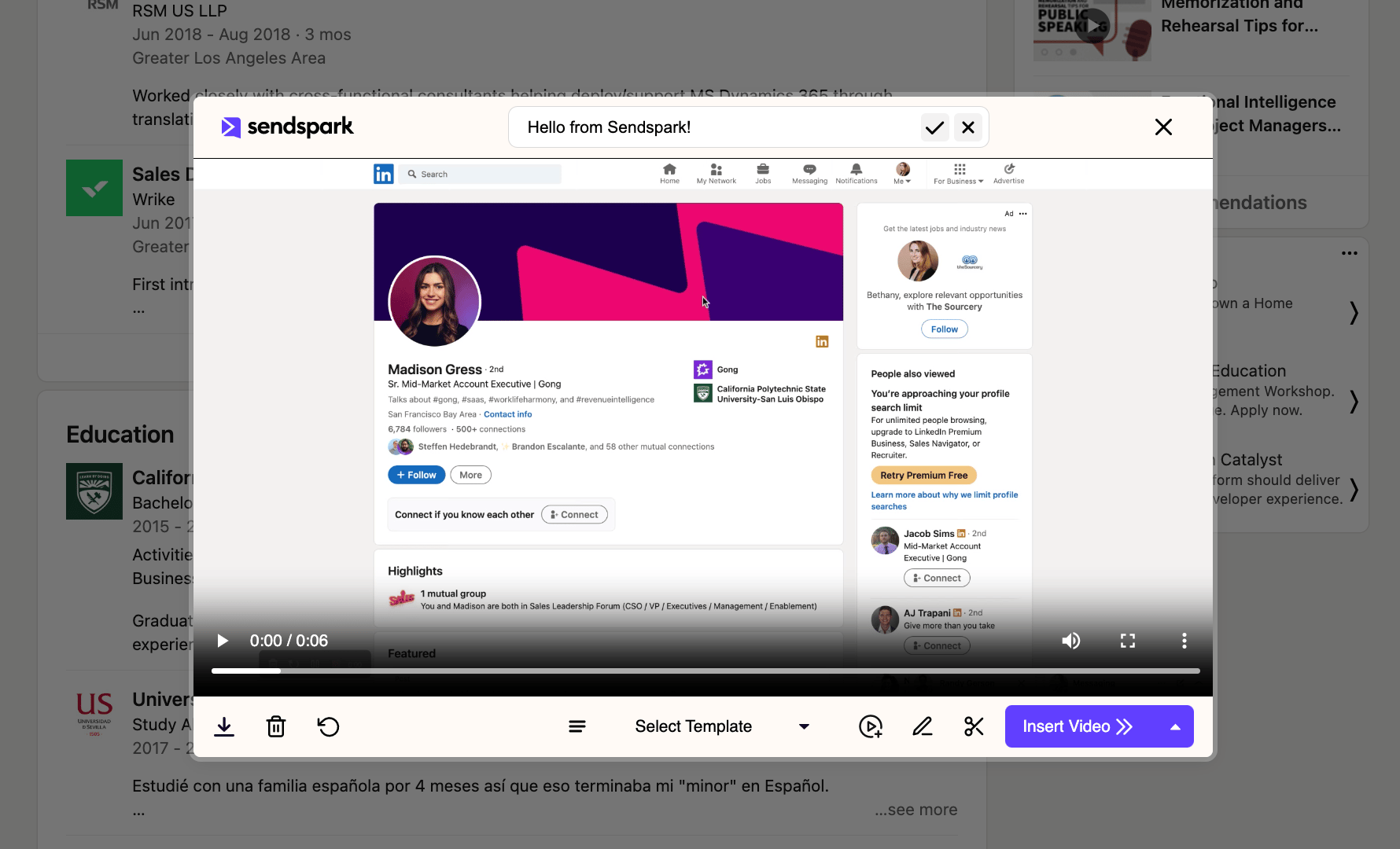Confirm video title with checkmark
The width and height of the screenshot is (1400, 849).
934,127
